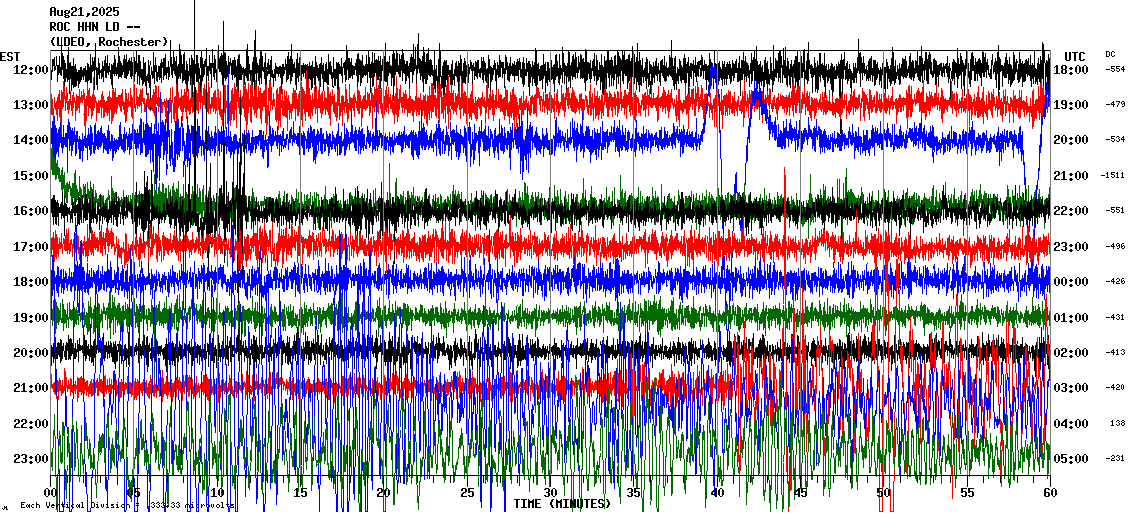The height and width of the screenshot is (519, 1130).
Task: Select the 01:00 UTC time label
Action: (1071, 318)
